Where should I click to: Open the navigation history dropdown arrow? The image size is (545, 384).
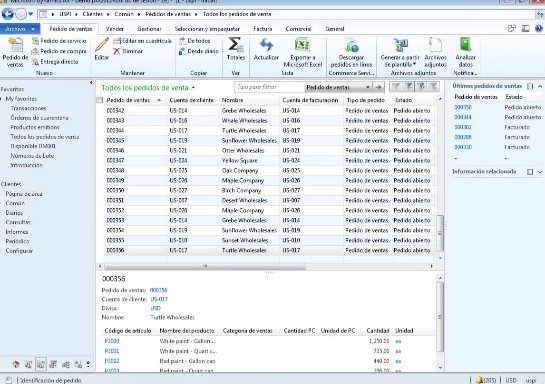point(31,14)
